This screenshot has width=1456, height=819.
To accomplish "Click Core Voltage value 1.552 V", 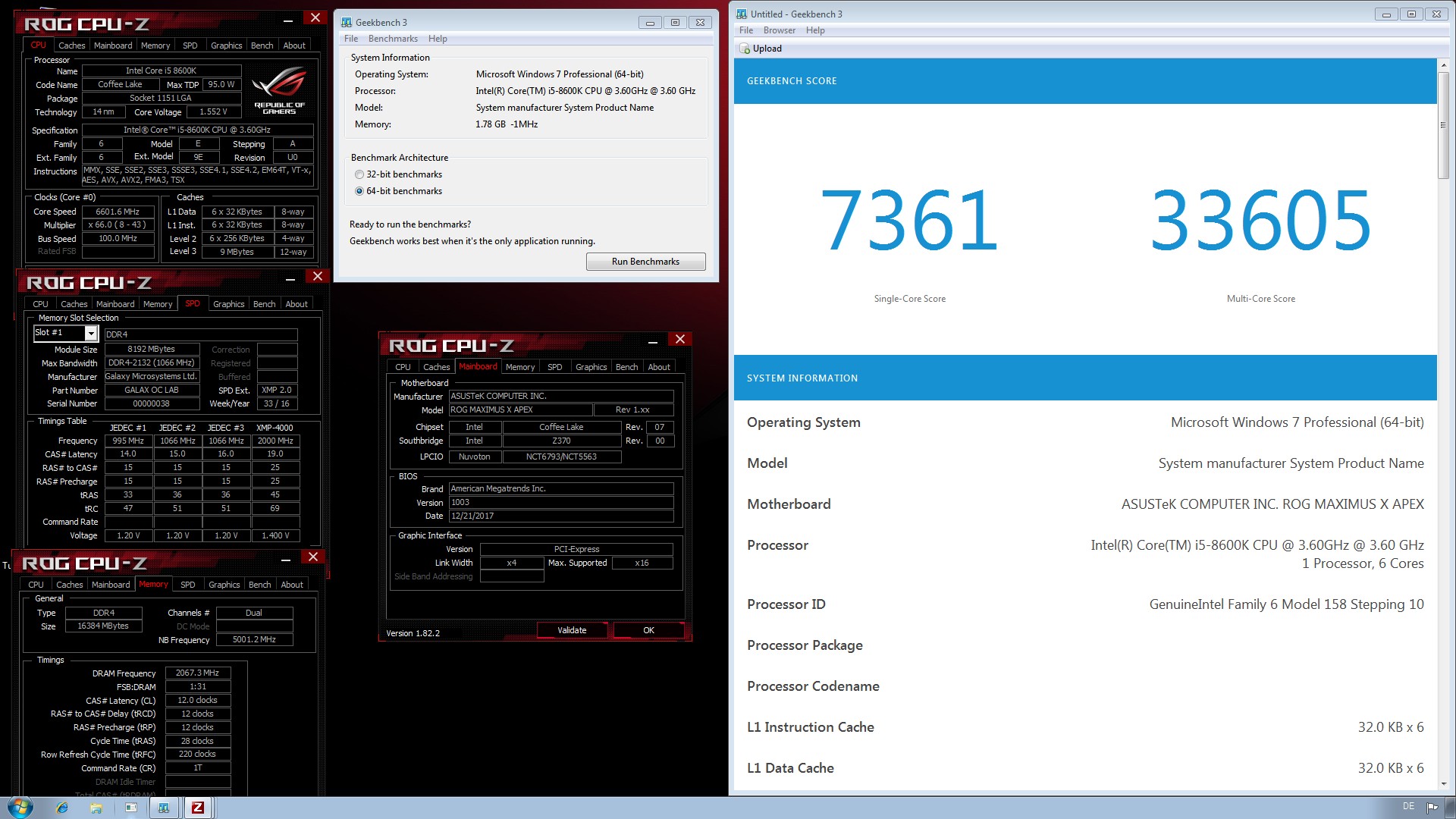I will point(213,111).
